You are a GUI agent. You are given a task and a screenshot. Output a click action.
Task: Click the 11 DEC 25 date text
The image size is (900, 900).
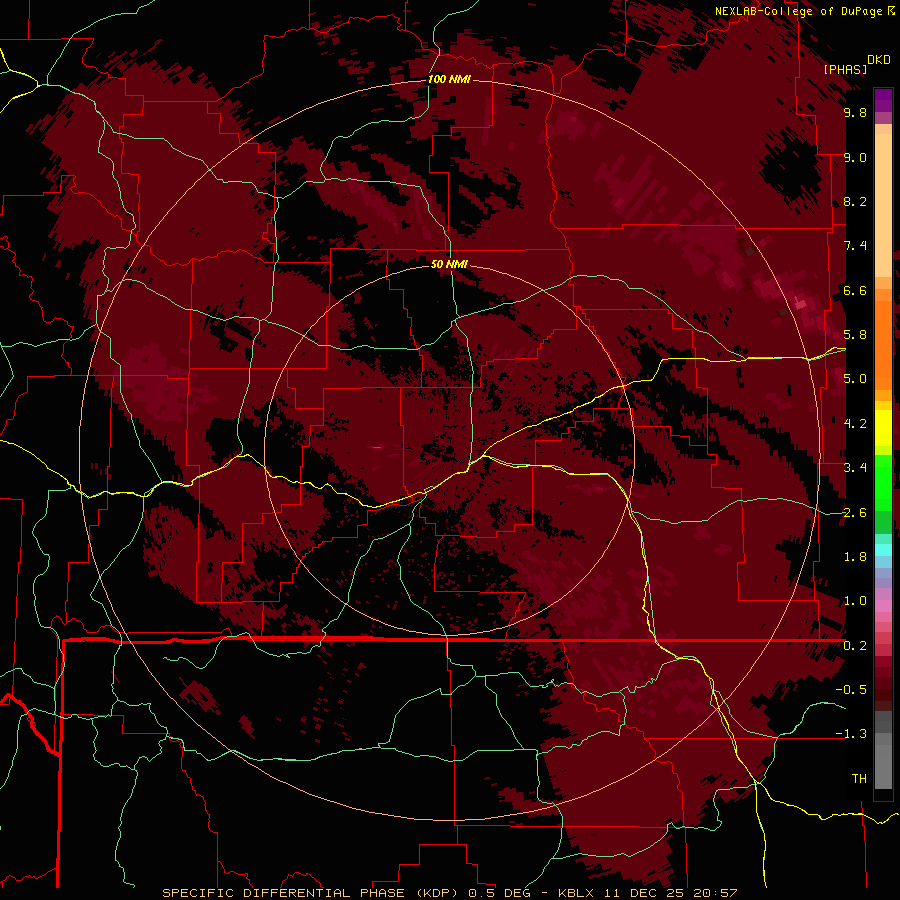(645, 893)
